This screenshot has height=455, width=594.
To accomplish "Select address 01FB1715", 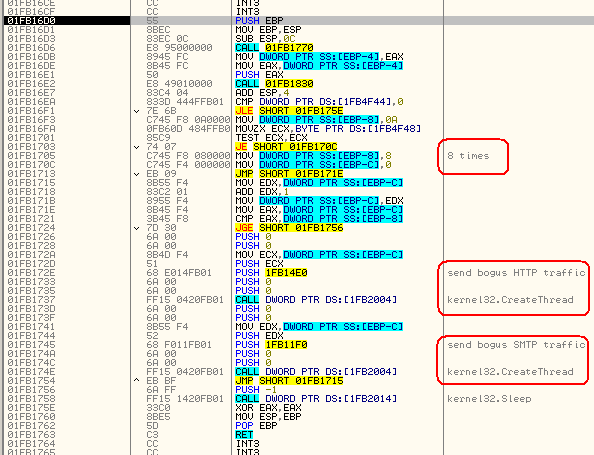I will coord(31,183).
